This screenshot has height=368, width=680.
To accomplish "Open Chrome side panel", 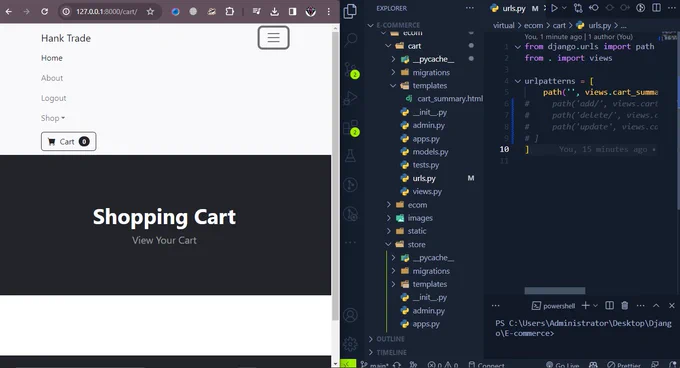I will click(293, 12).
